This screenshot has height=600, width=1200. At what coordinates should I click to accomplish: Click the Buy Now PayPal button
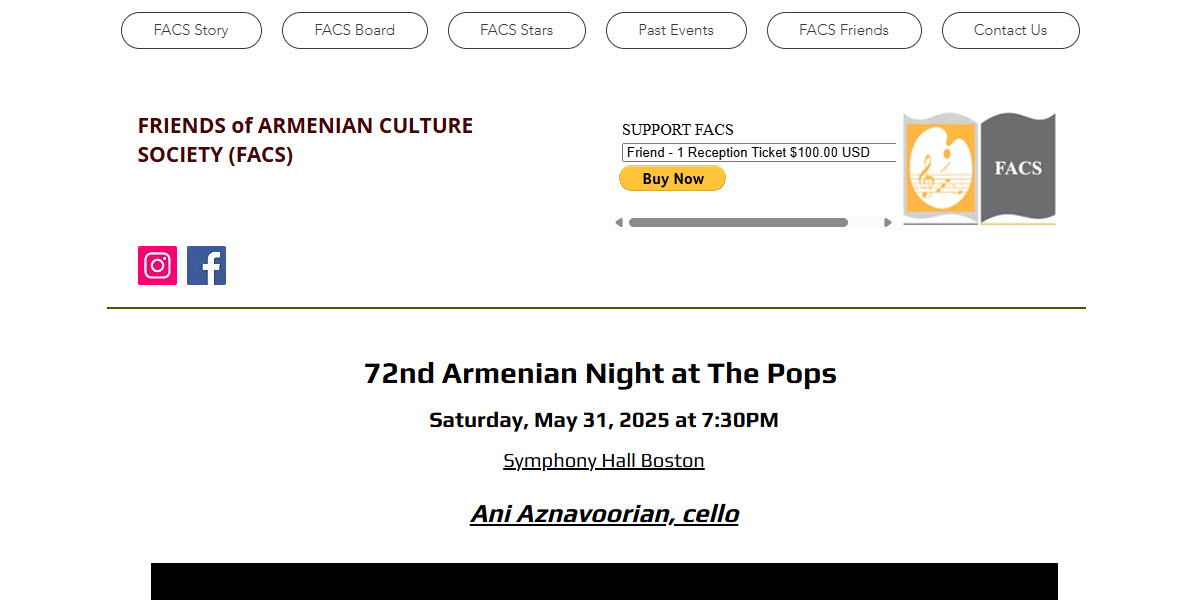click(672, 178)
